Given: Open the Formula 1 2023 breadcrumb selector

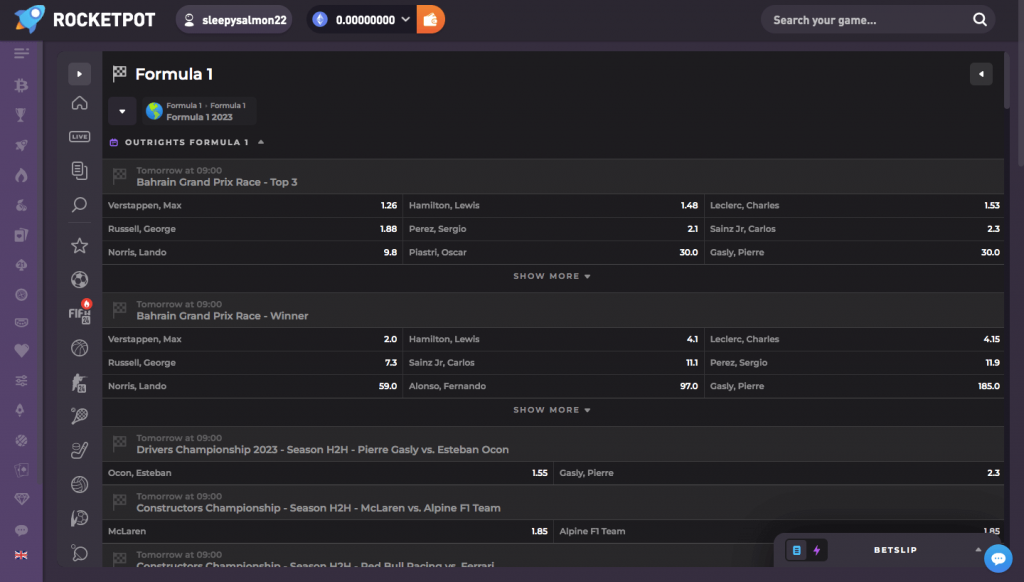Looking at the screenshot, I should point(199,111).
